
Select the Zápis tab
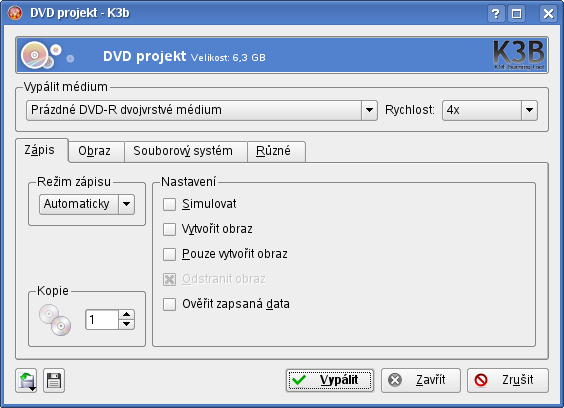point(42,150)
